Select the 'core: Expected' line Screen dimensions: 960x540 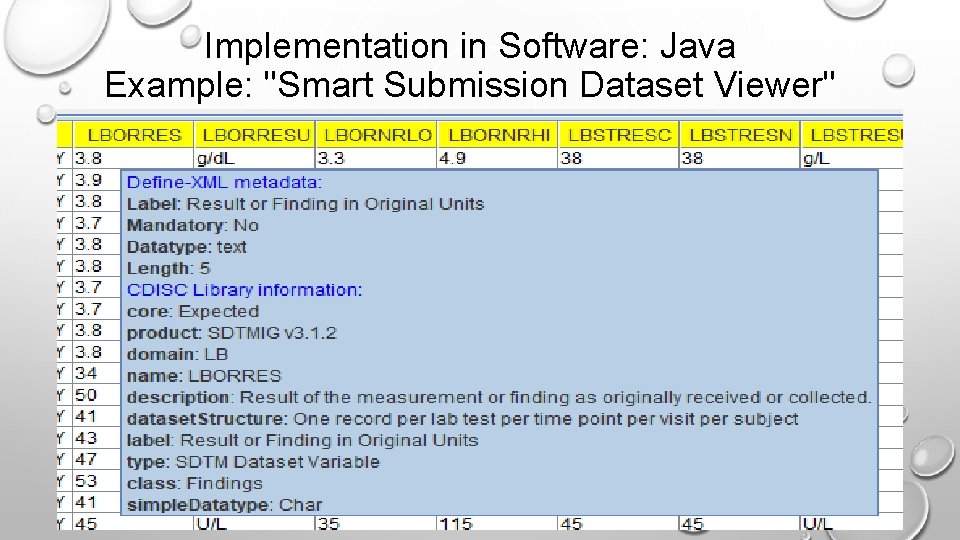193,311
